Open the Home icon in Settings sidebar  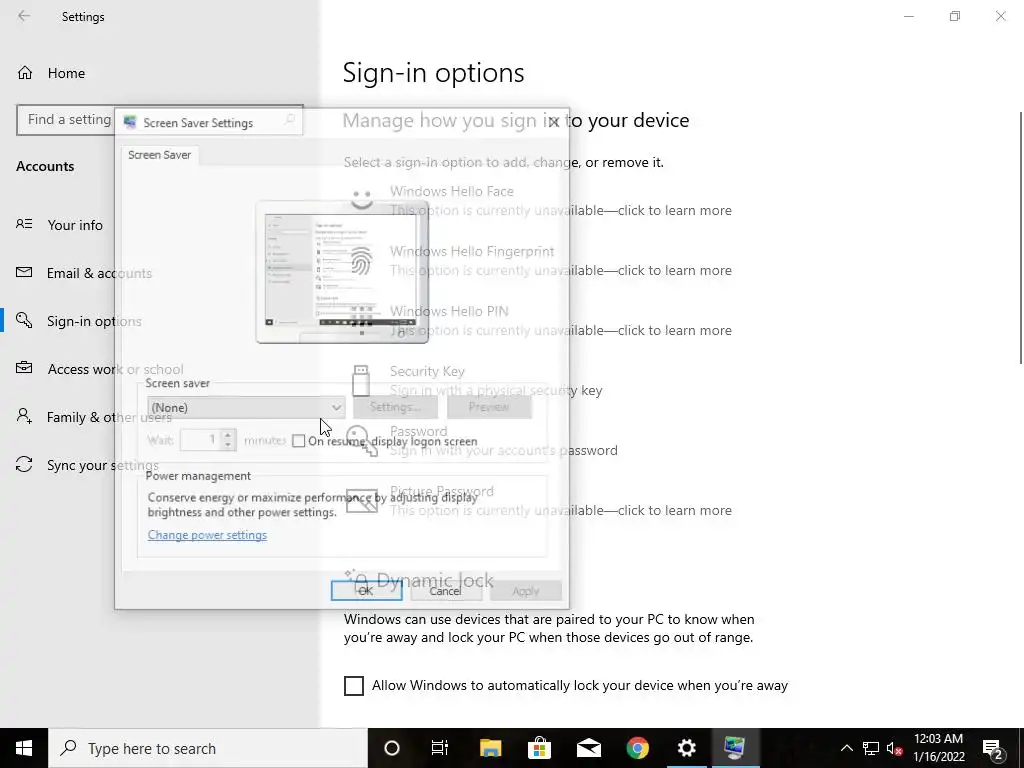coord(25,72)
